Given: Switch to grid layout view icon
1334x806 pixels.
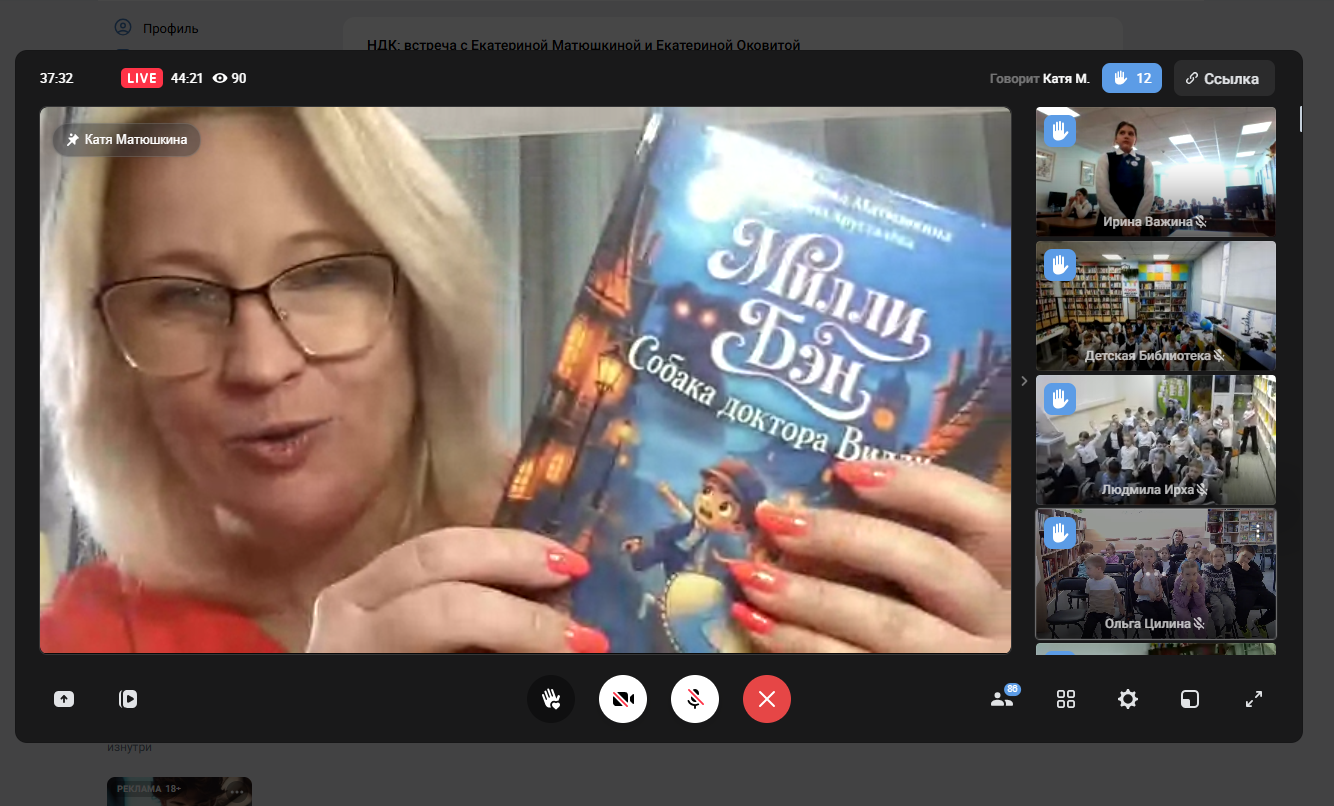Looking at the screenshot, I should point(1066,699).
